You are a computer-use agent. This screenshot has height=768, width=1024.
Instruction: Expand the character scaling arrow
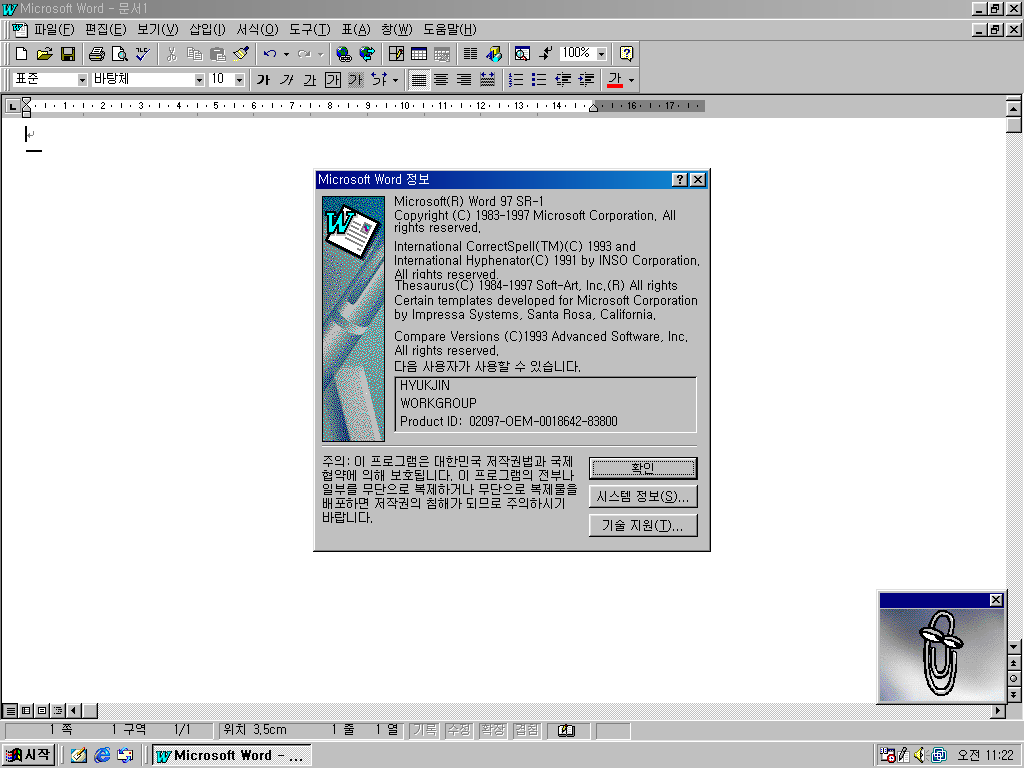[395, 80]
